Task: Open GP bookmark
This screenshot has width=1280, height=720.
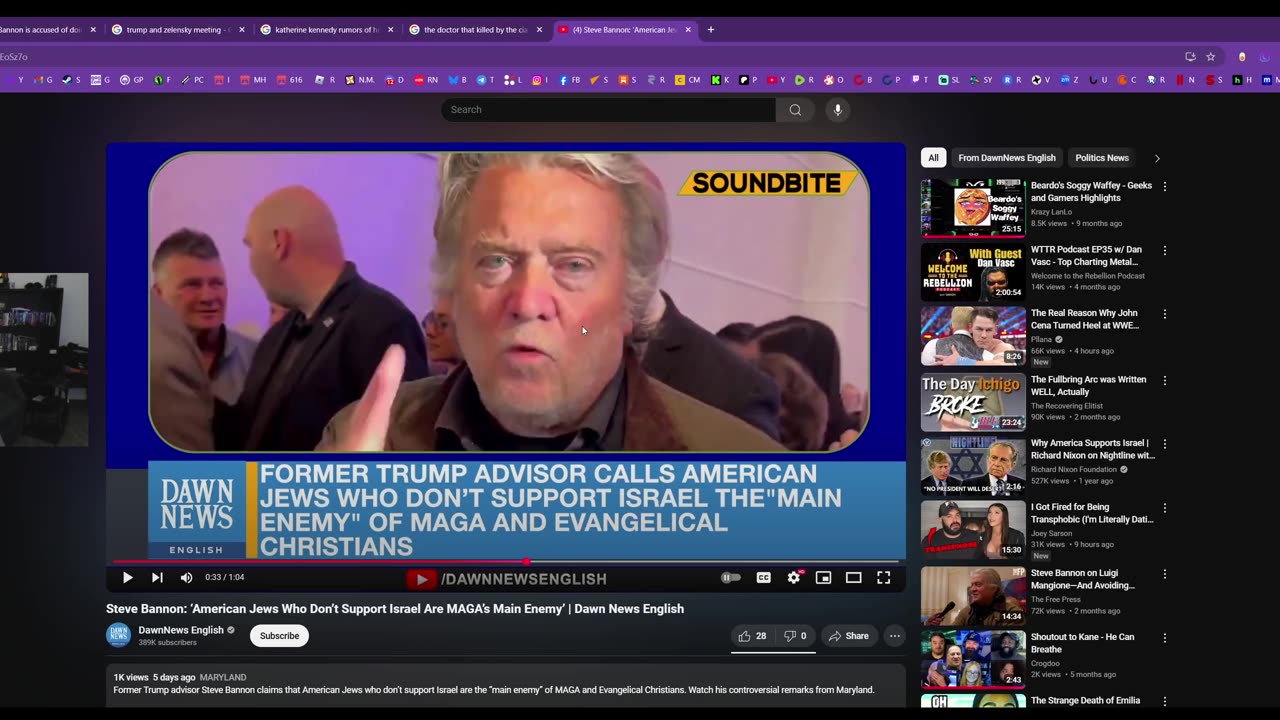Action: pos(132,80)
